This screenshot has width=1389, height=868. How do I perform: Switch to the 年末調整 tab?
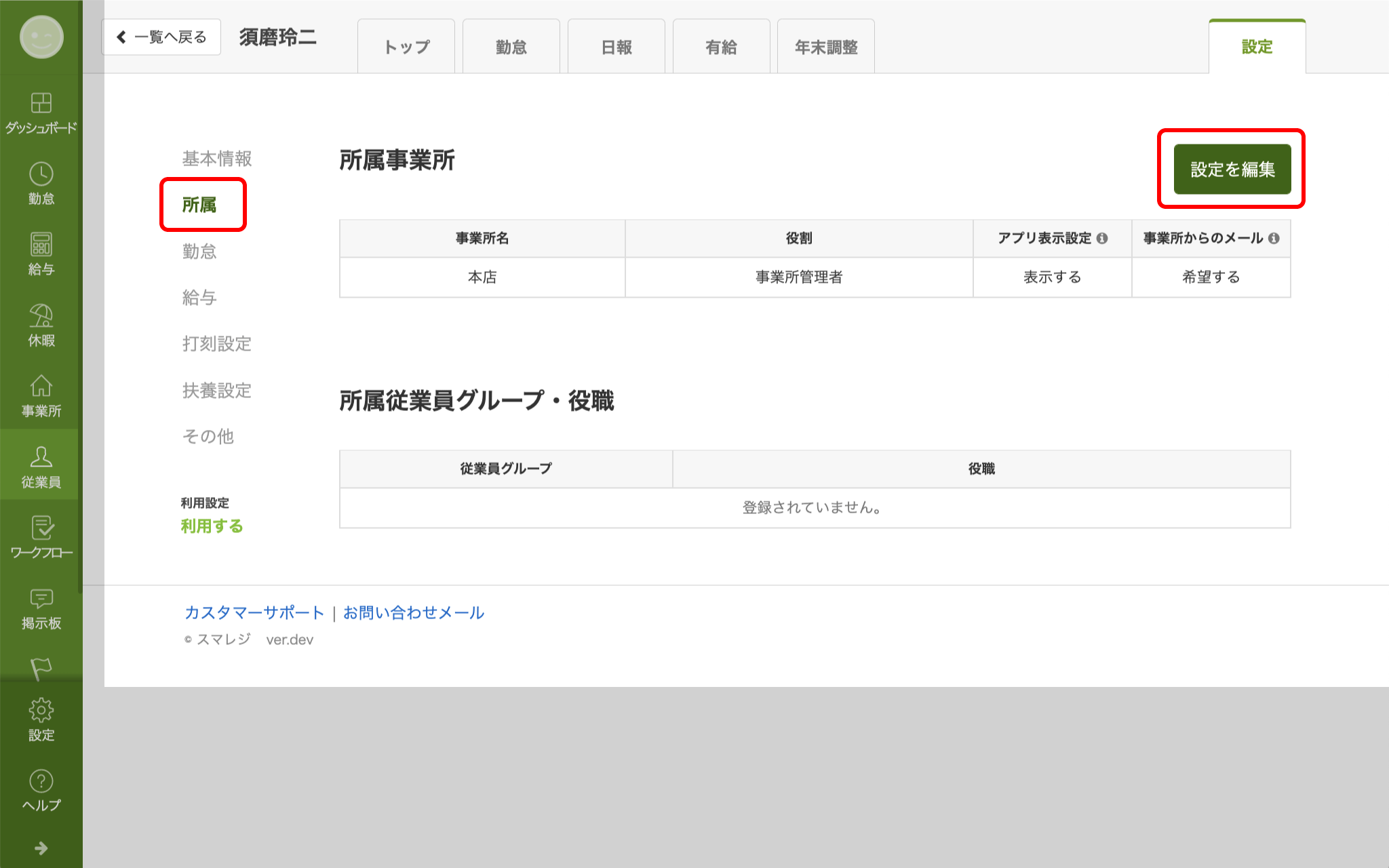pos(826,47)
